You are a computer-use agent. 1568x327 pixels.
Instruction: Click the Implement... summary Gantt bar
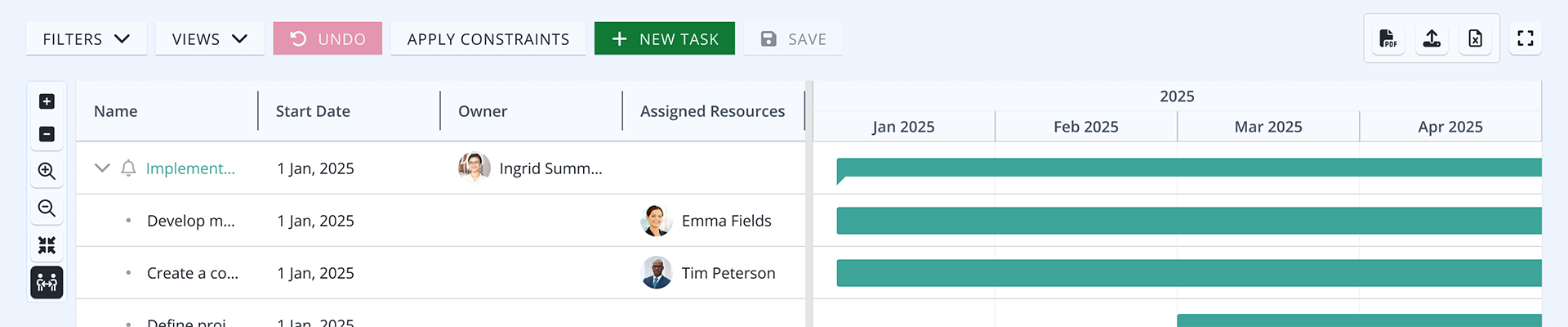click(1189, 168)
